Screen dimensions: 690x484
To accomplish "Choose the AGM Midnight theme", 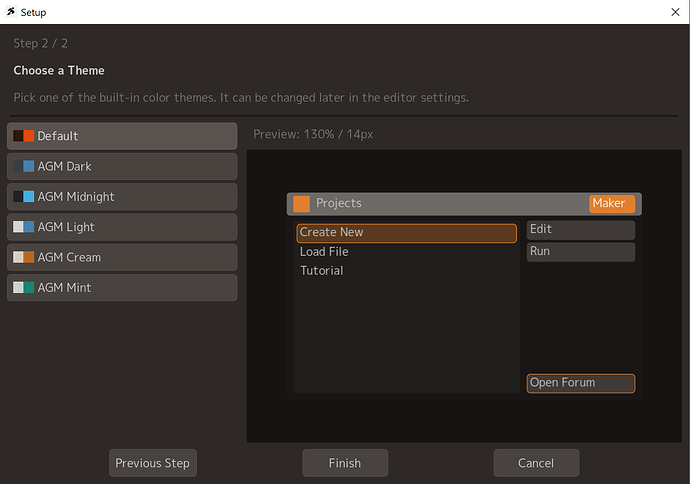I will [122, 197].
